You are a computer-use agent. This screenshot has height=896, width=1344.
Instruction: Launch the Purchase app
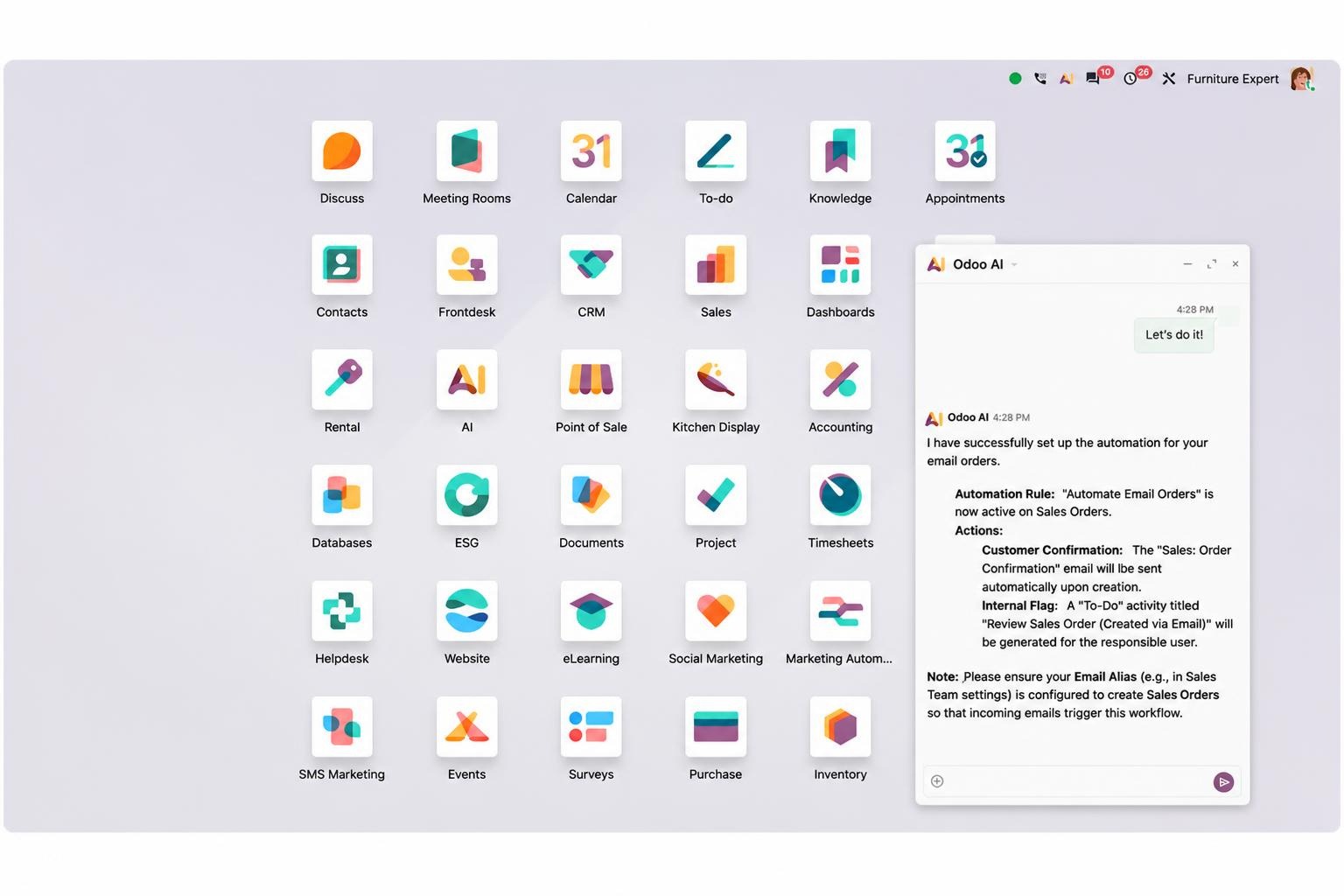[x=716, y=726]
